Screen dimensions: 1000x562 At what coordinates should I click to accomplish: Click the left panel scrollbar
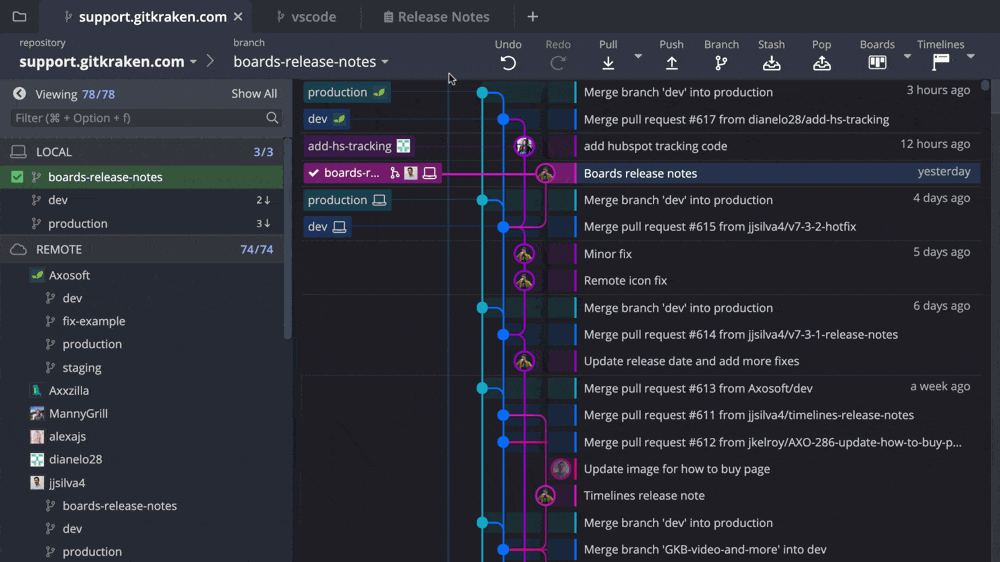point(288,237)
